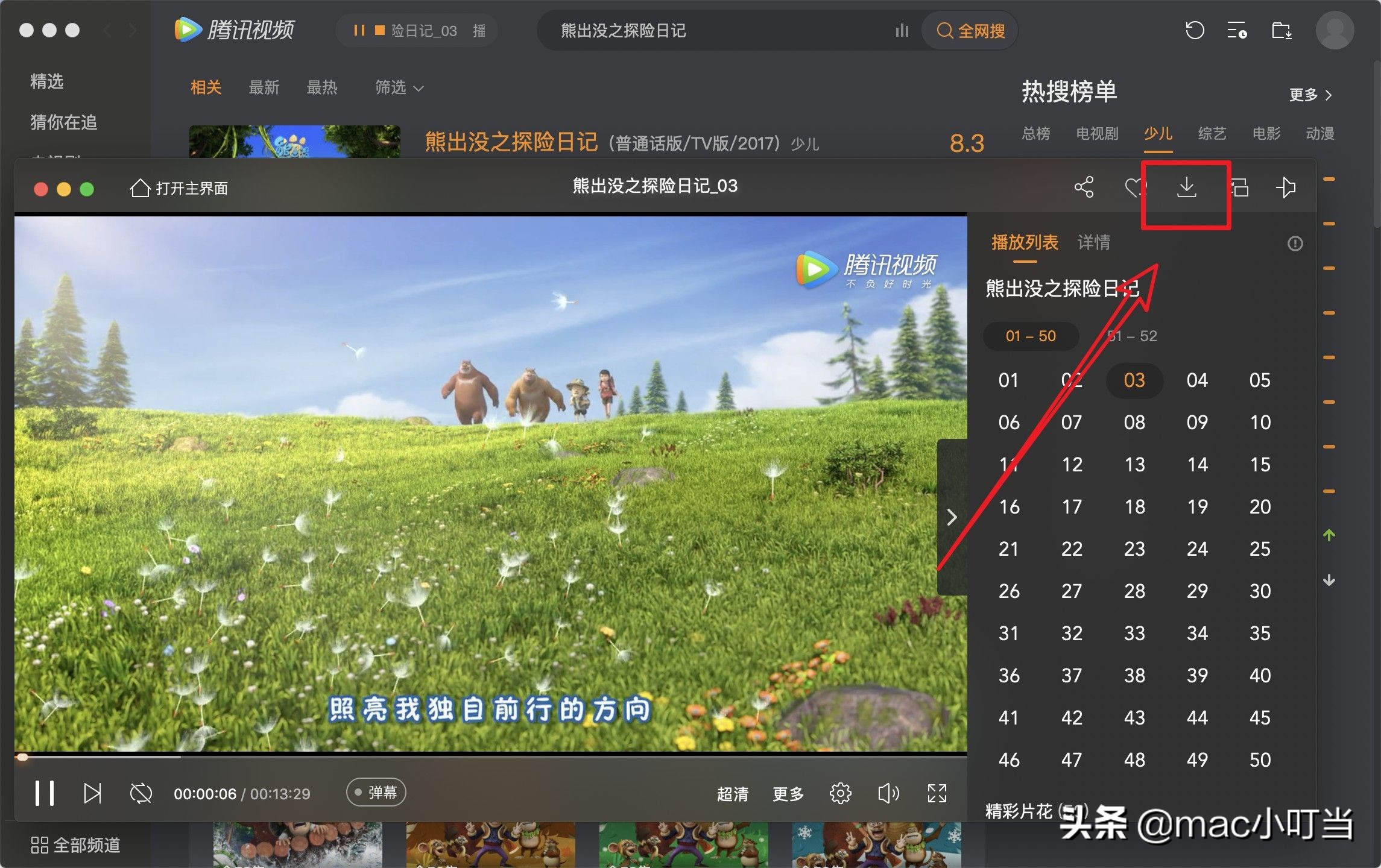
Task: Open the TV casting icon
Action: coord(1286,187)
